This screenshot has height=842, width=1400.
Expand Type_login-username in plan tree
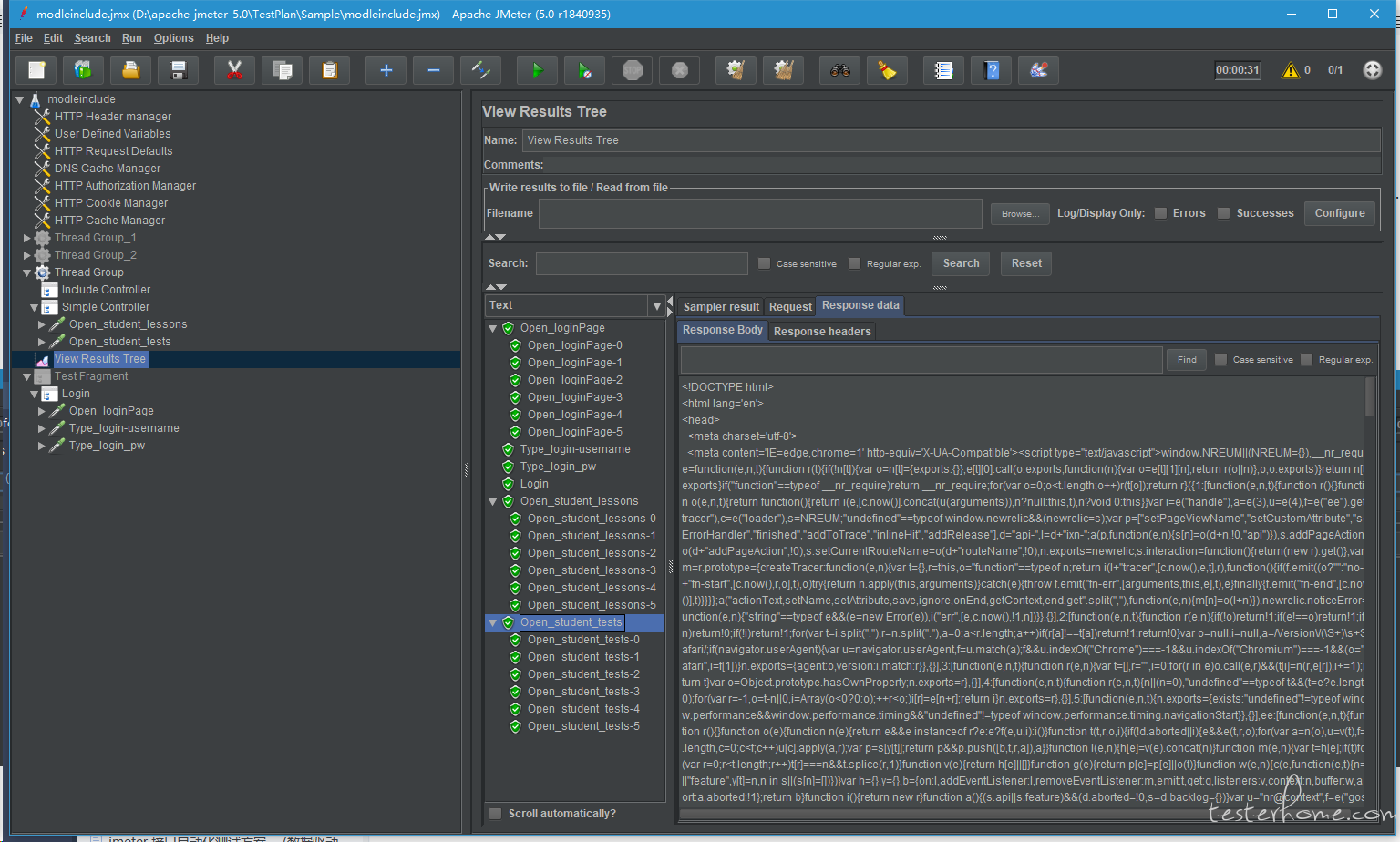[41, 428]
